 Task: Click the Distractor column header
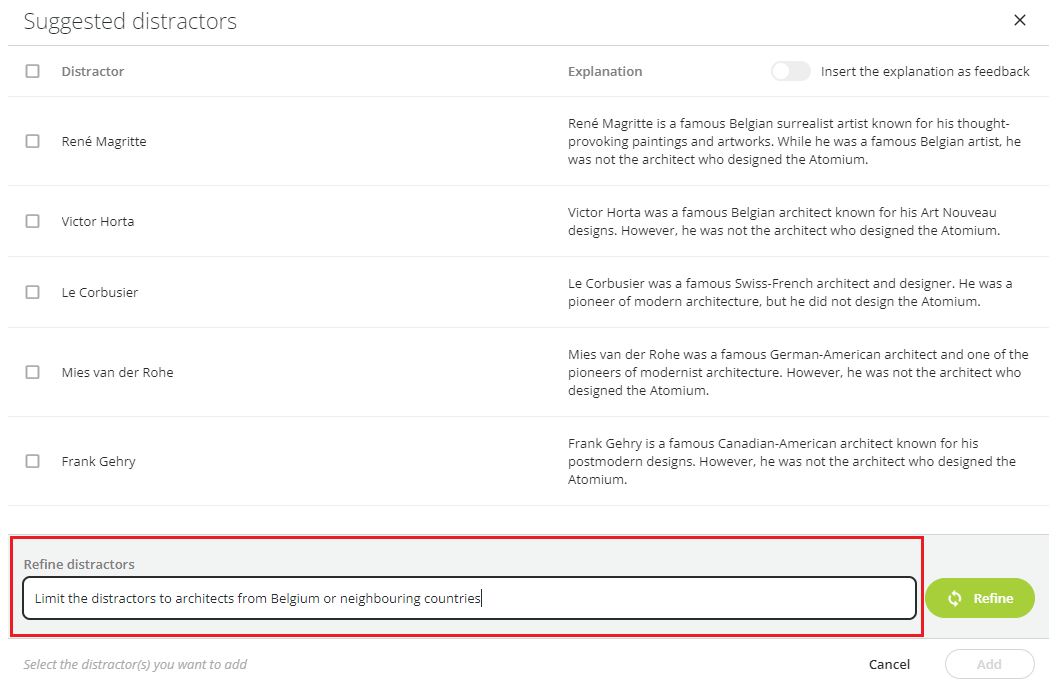pyautogui.click(x=93, y=71)
